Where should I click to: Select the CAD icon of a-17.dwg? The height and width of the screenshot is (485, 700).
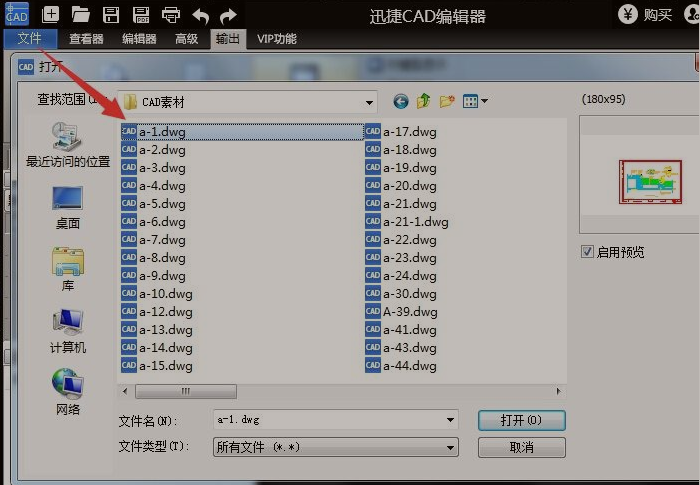coord(373,131)
